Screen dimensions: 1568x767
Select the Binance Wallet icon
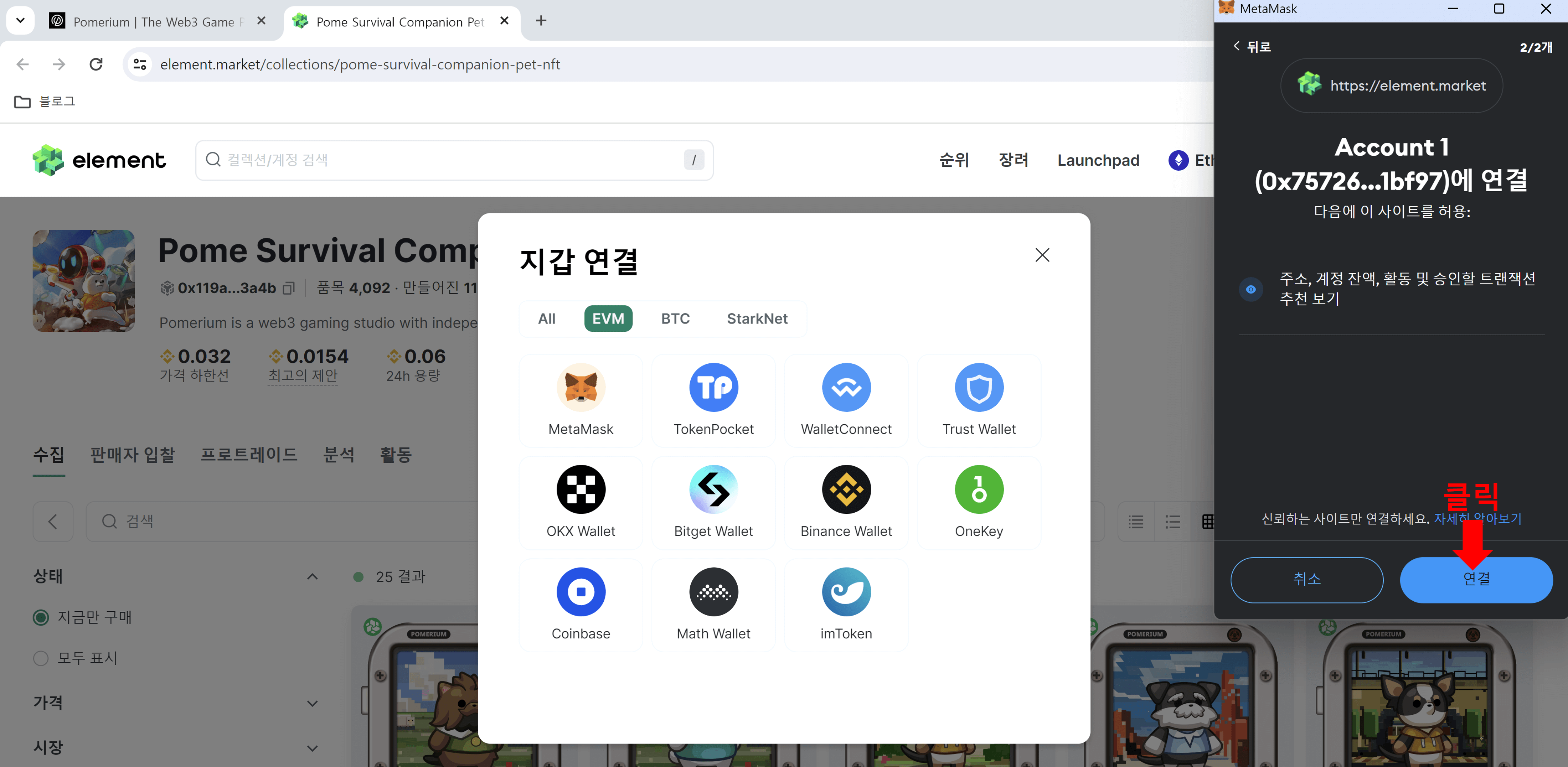pos(846,489)
